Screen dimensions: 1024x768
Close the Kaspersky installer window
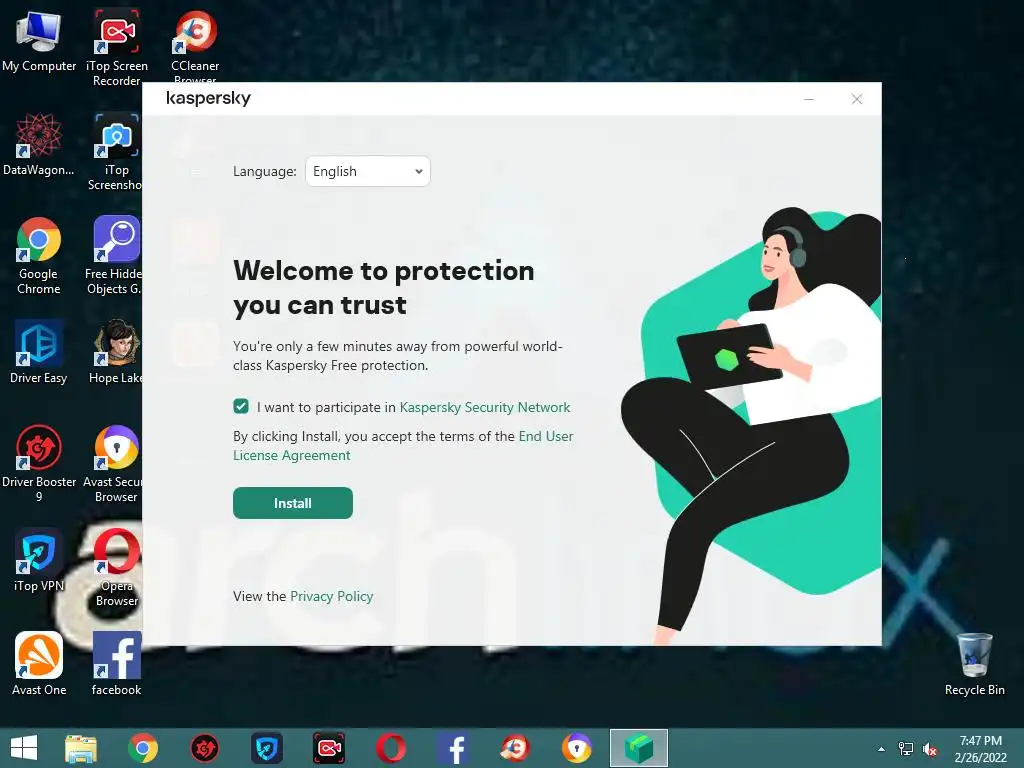[857, 99]
